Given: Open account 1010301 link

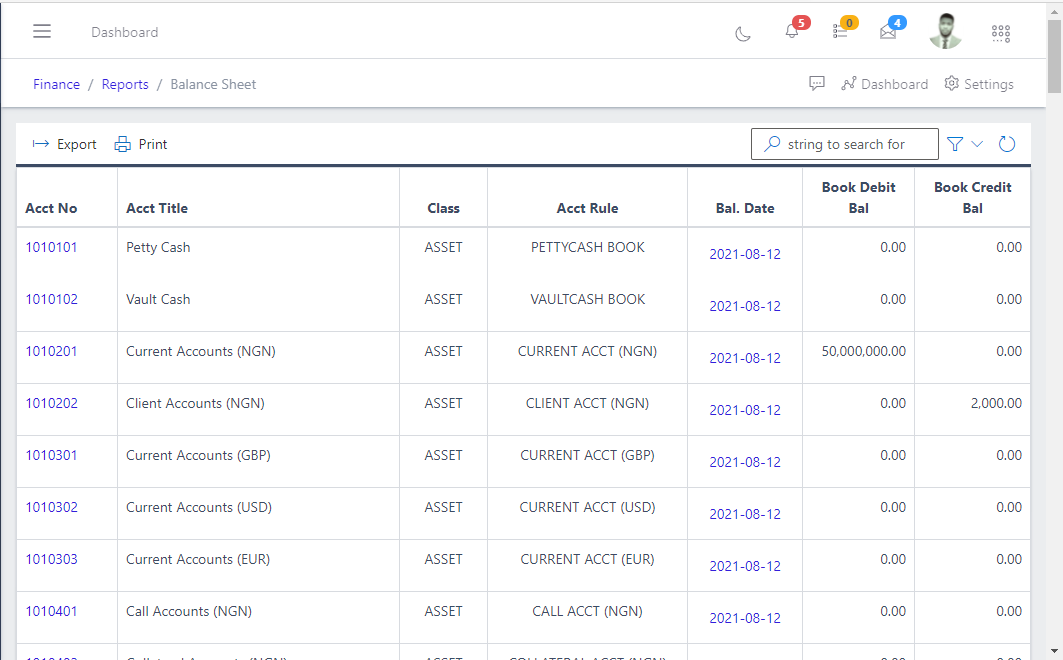Looking at the screenshot, I should [51, 455].
